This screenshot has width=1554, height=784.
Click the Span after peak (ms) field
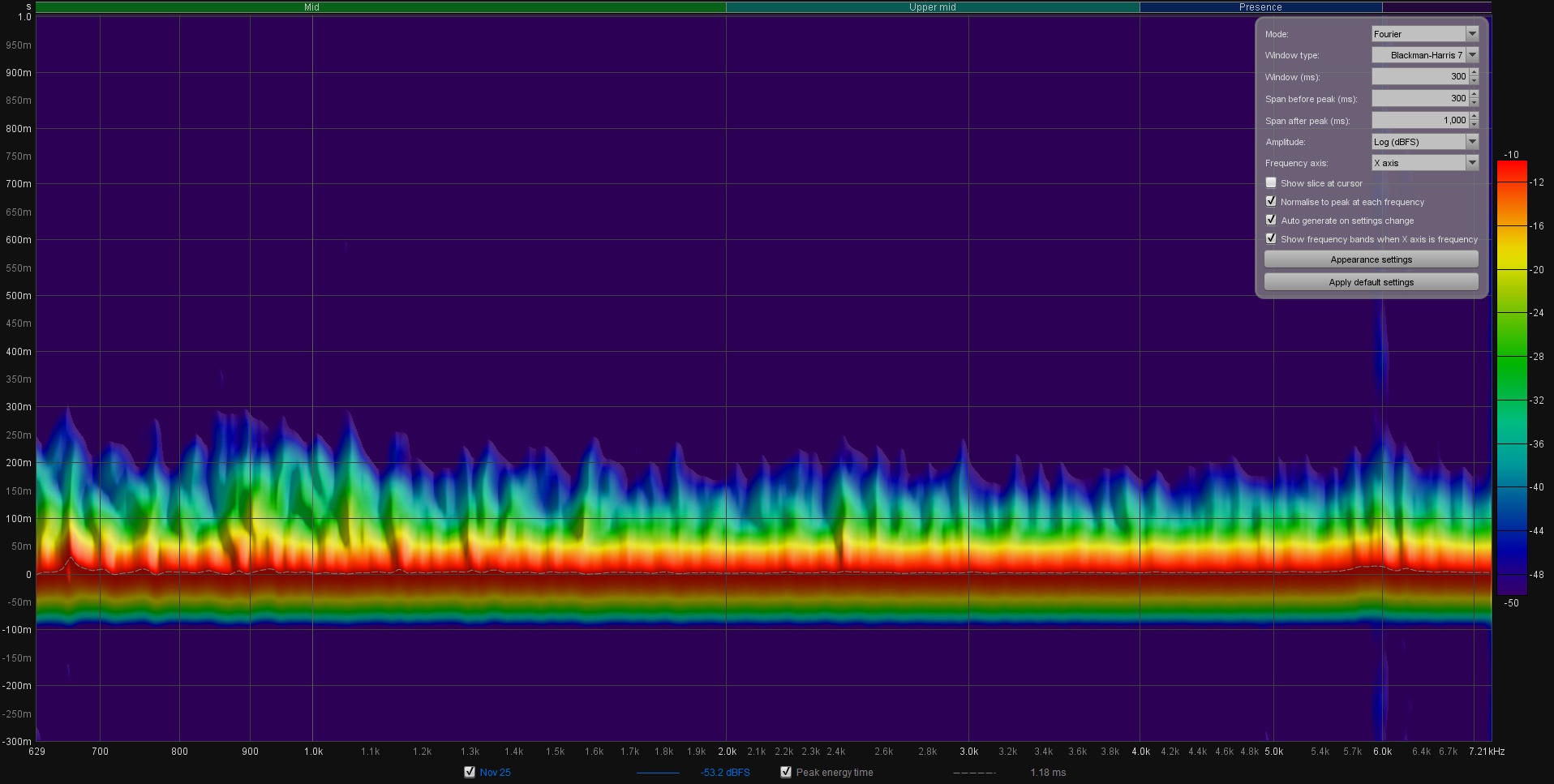1419,120
